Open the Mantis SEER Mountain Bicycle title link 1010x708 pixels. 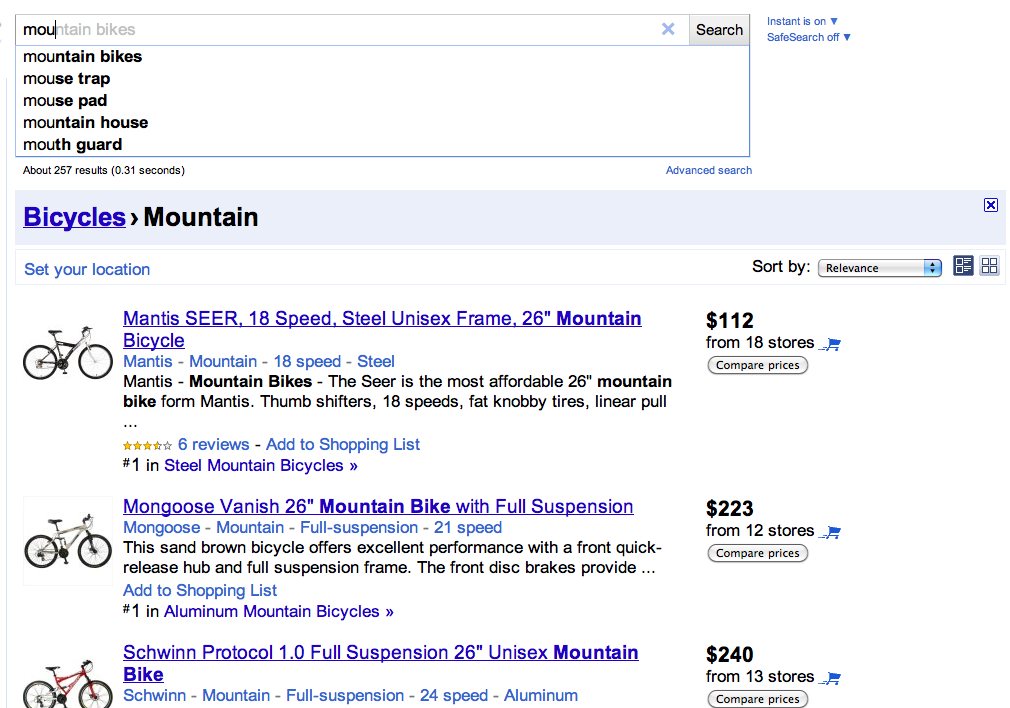click(x=382, y=329)
